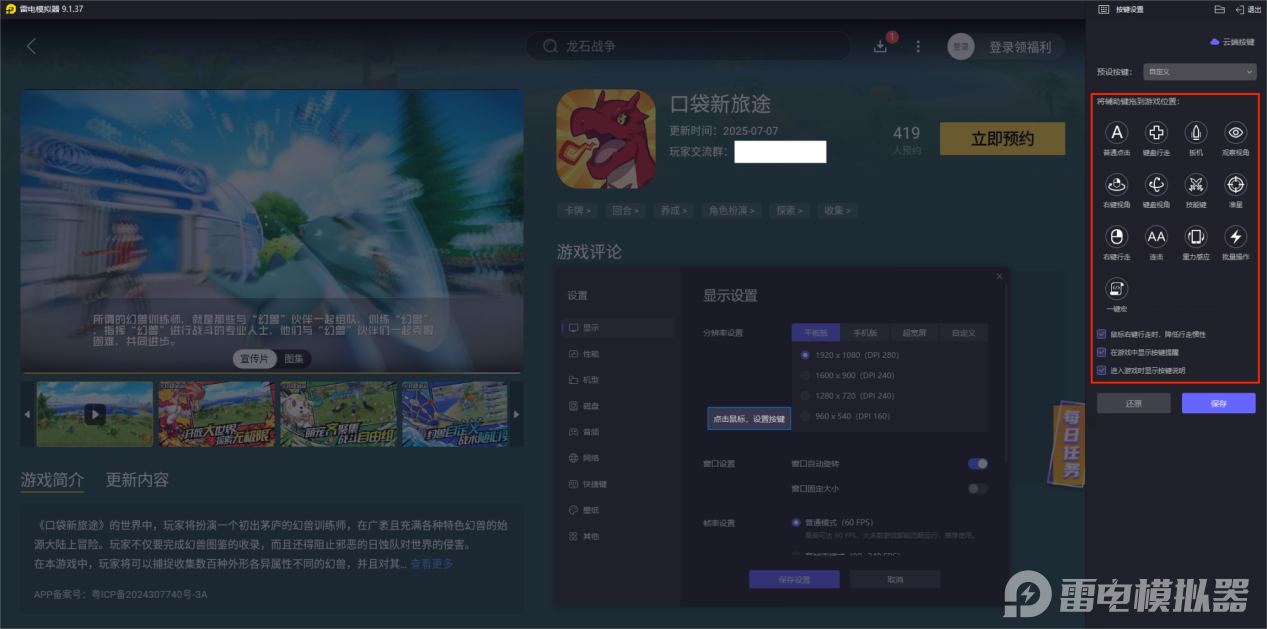Viewport: 1267px width, 629px height.
Task: Close the settings dialog with X
Action: pyautogui.click(x=999, y=276)
